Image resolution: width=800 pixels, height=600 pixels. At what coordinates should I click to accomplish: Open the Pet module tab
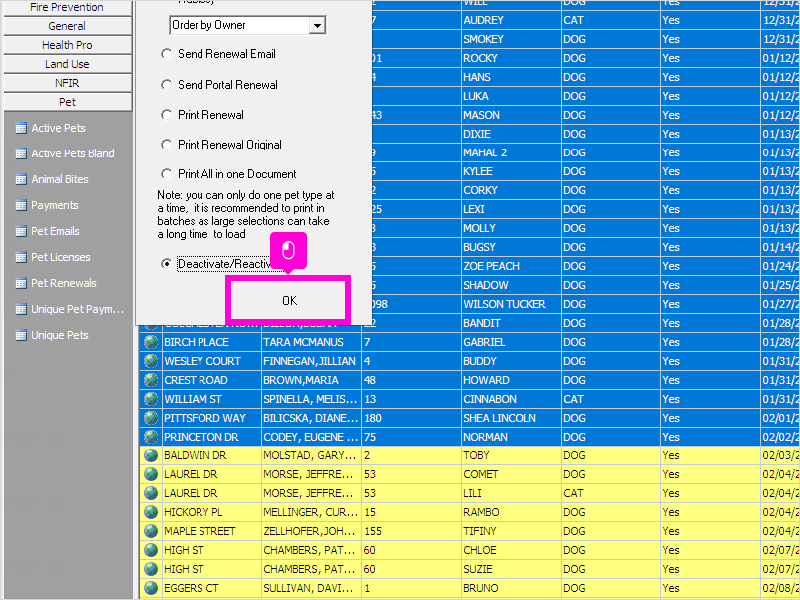point(67,102)
